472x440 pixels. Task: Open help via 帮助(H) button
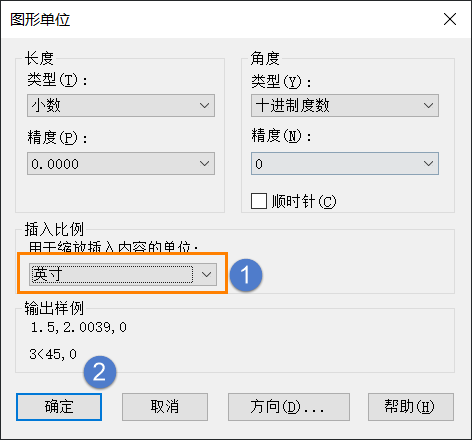[x=411, y=407]
